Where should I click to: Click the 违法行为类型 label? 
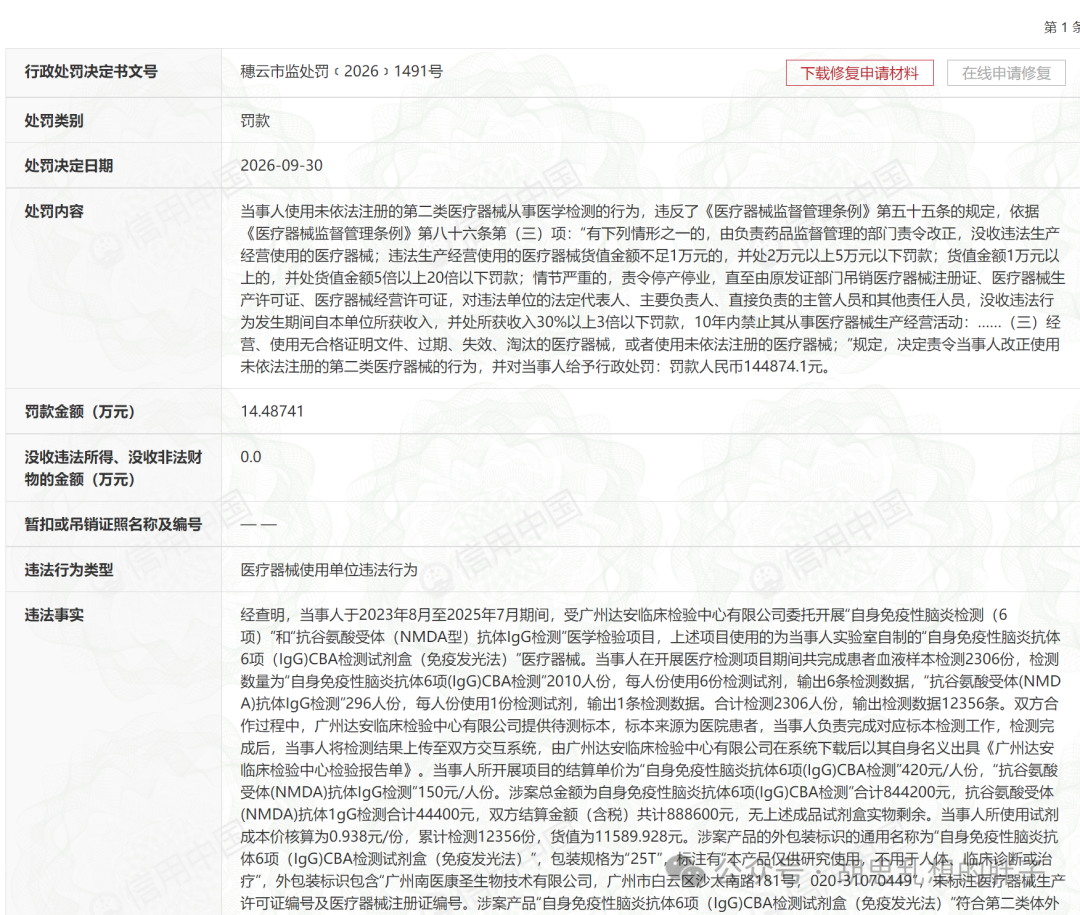pos(69,570)
